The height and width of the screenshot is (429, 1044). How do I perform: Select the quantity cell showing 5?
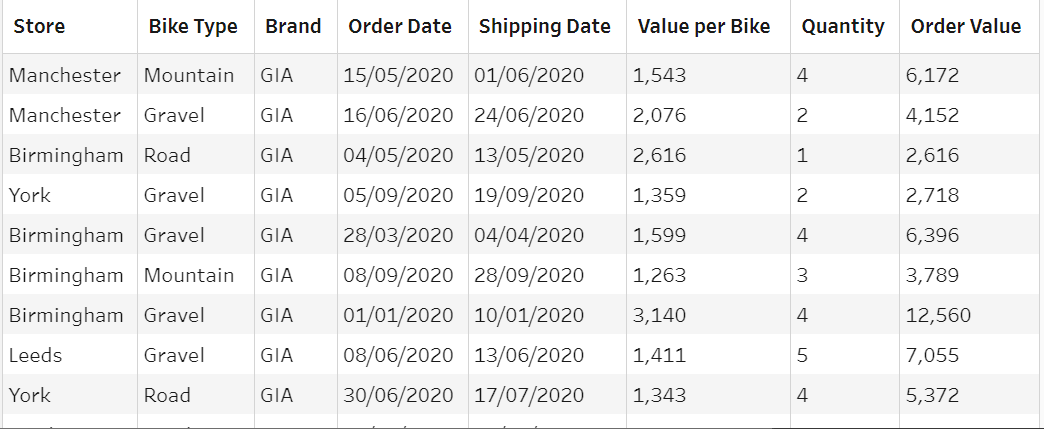pyautogui.click(x=802, y=355)
